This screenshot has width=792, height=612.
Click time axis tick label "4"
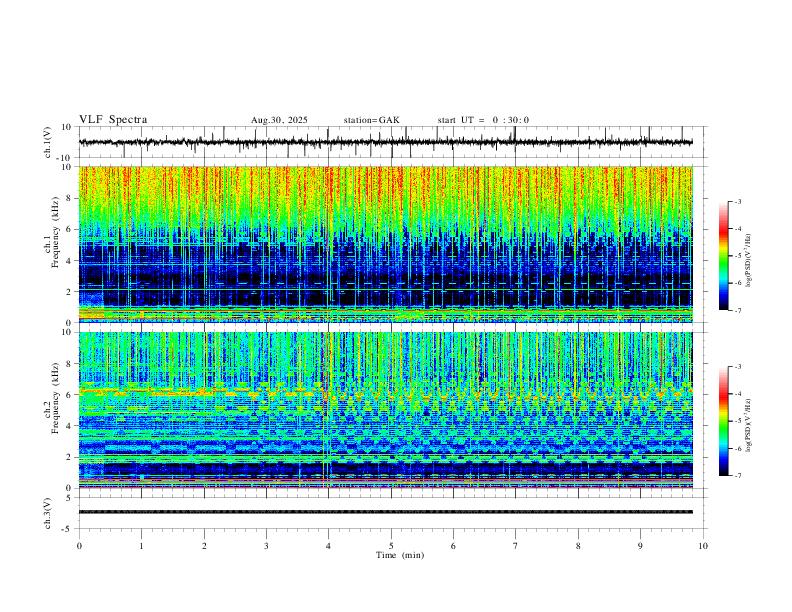(329, 546)
